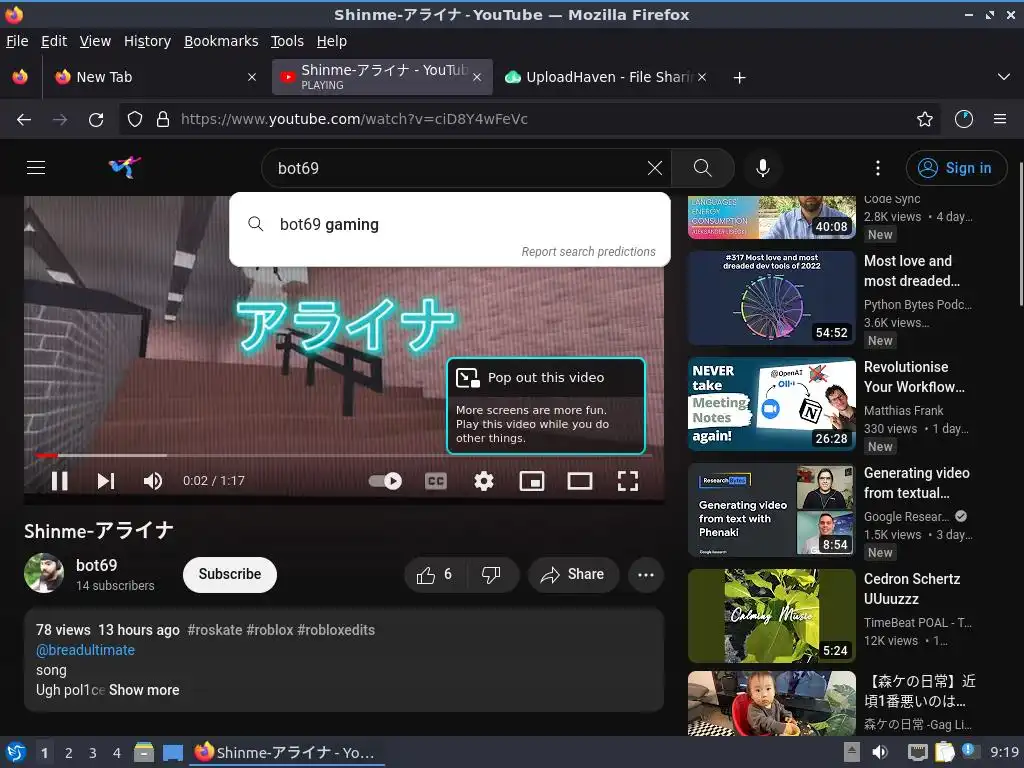Open 'Most love and most dreaded' thumbnail
This screenshot has width=1024, height=768.
coord(771,298)
